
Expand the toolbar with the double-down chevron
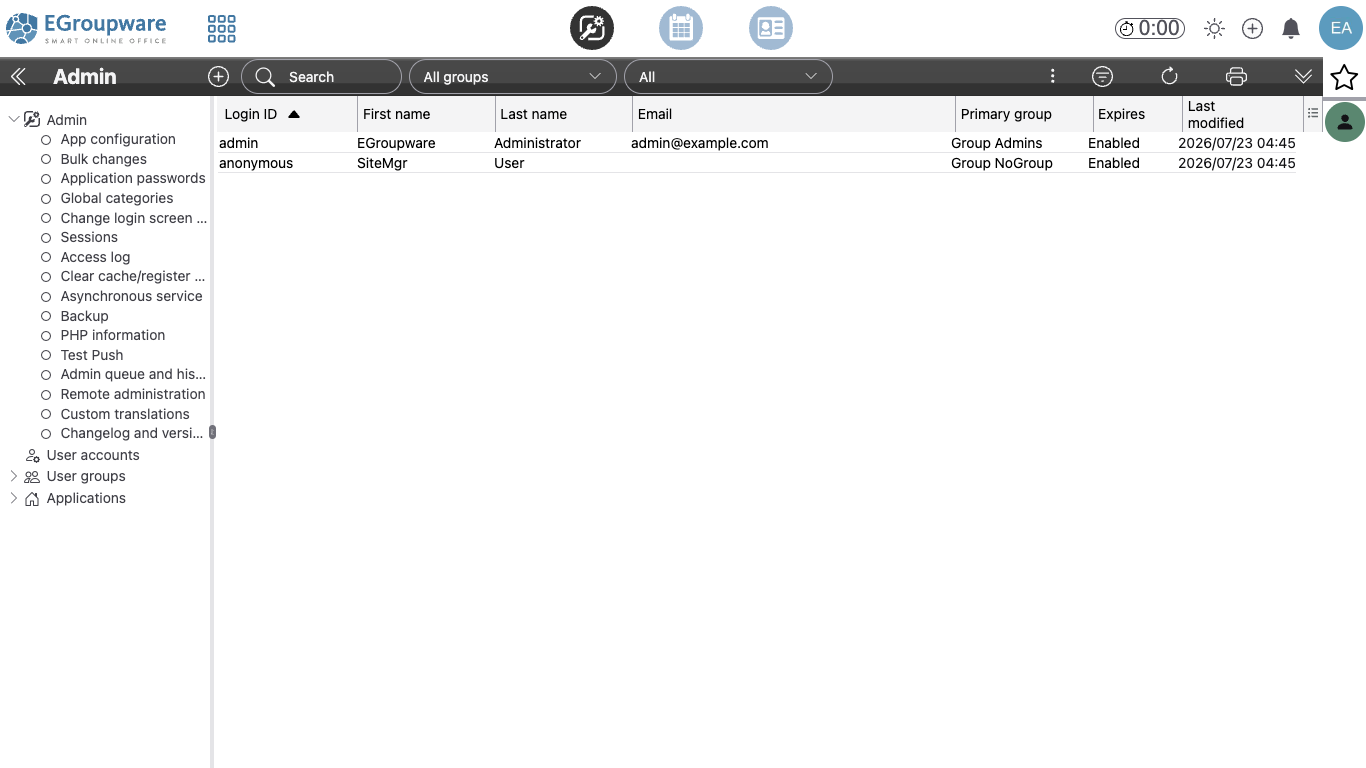[x=1303, y=77]
